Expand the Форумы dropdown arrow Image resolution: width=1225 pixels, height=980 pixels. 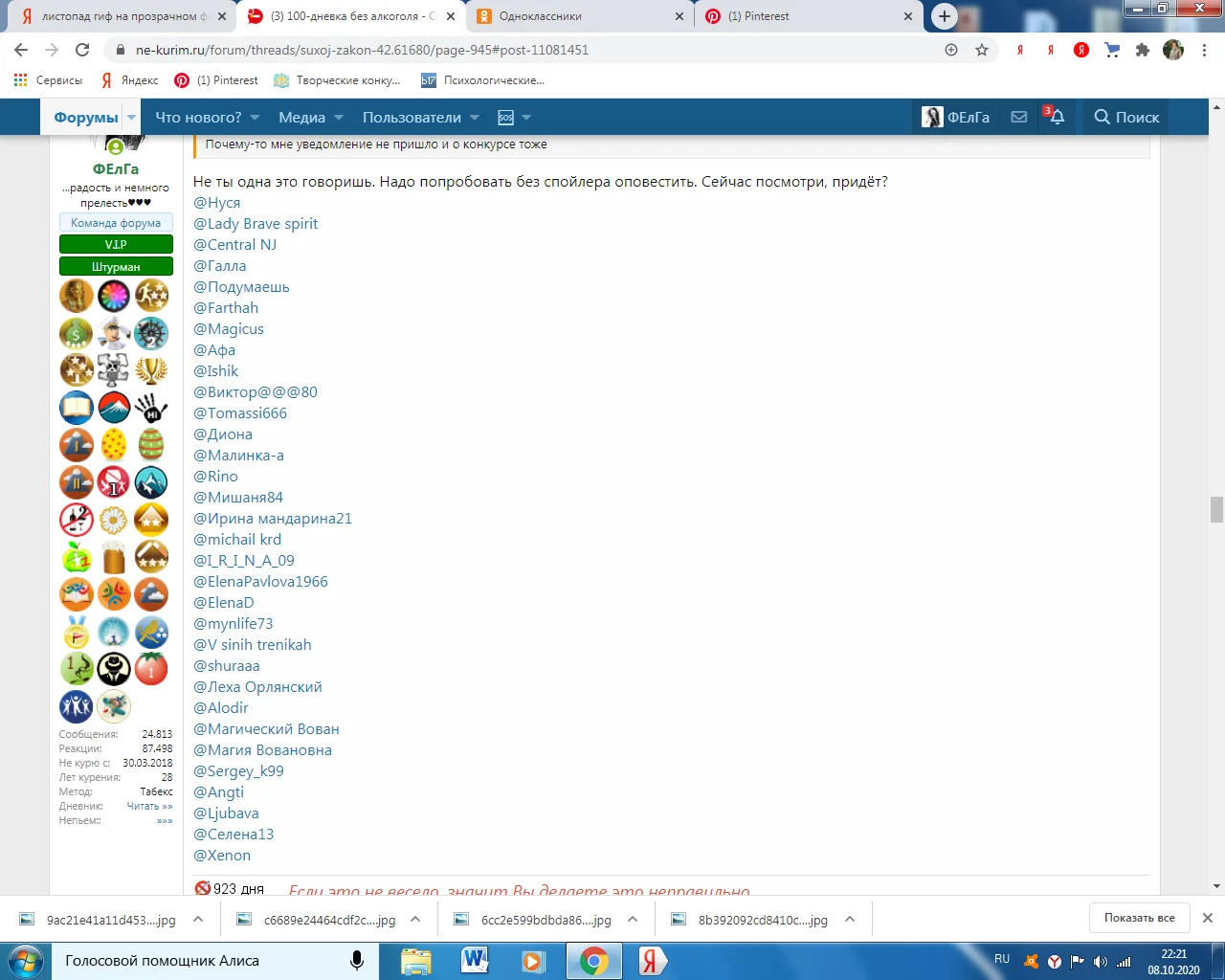pos(132,118)
